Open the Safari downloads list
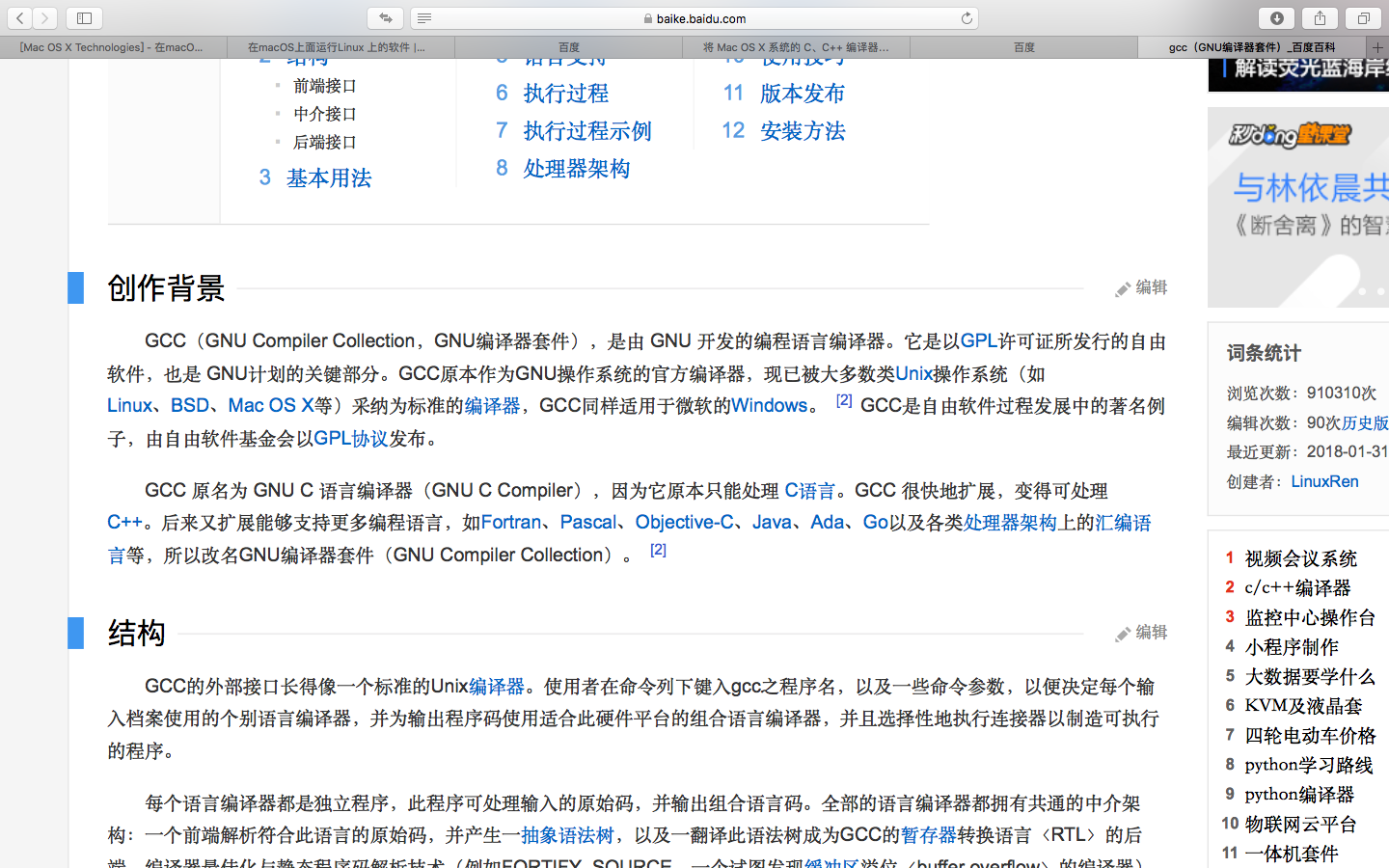This screenshot has height=868, width=1389. [x=1276, y=18]
